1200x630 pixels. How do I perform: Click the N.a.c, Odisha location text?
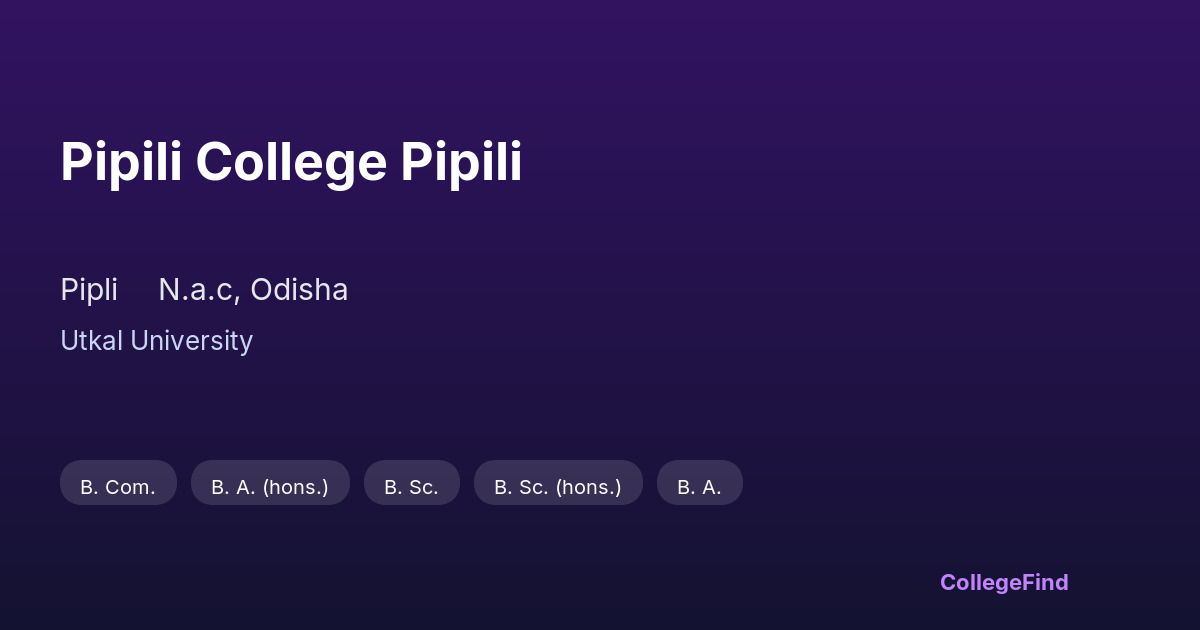point(253,290)
